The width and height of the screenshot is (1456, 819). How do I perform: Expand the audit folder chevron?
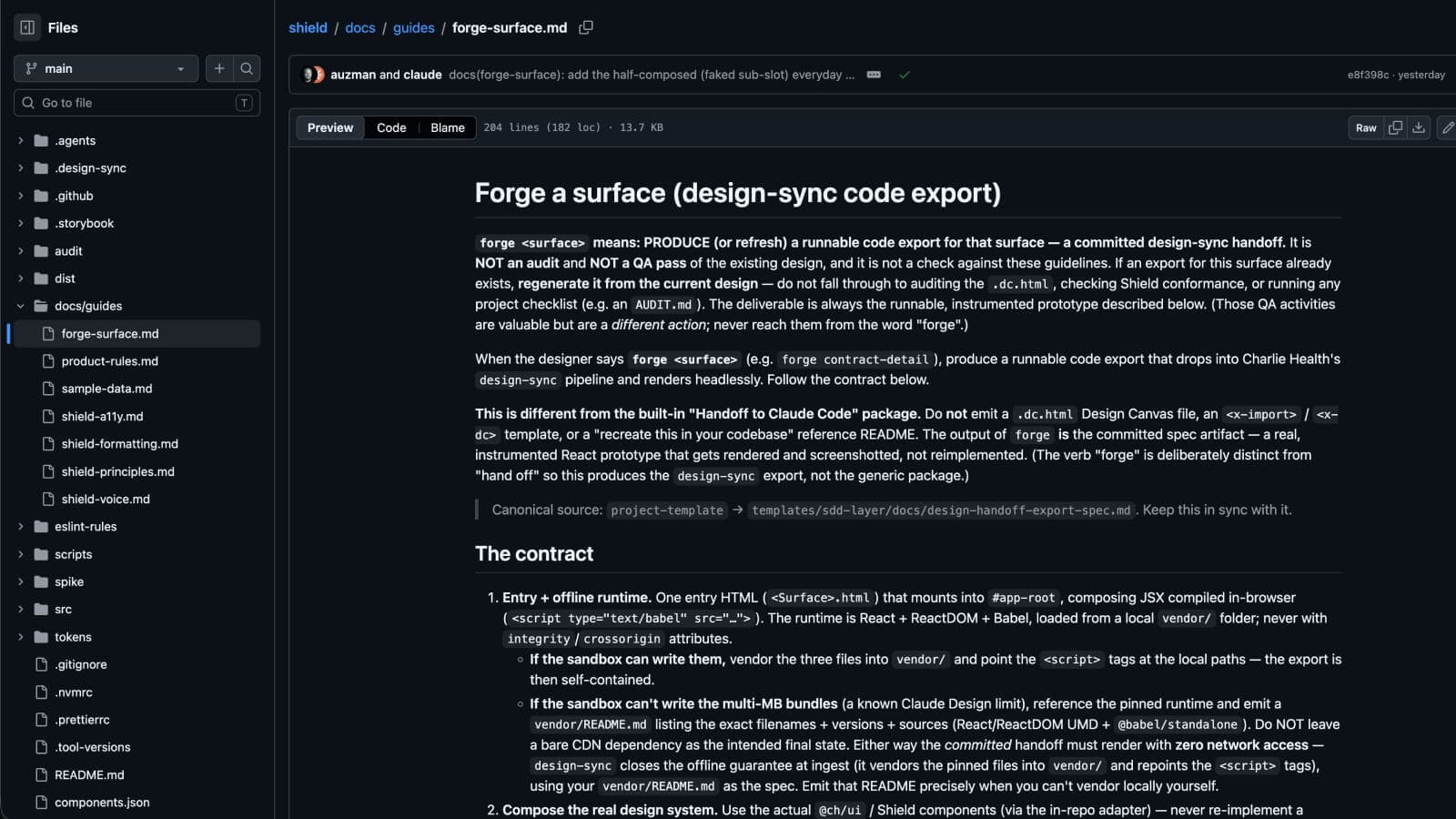[x=21, y=250]
